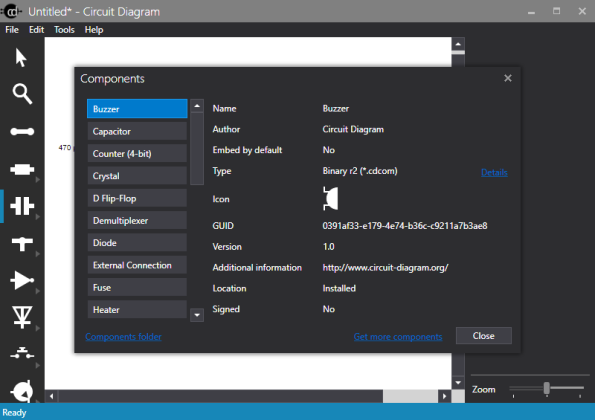Image resolution: width=595 pixels, height=420 pixels.
Task: Select Heater in components list
Action: (137, 310)
